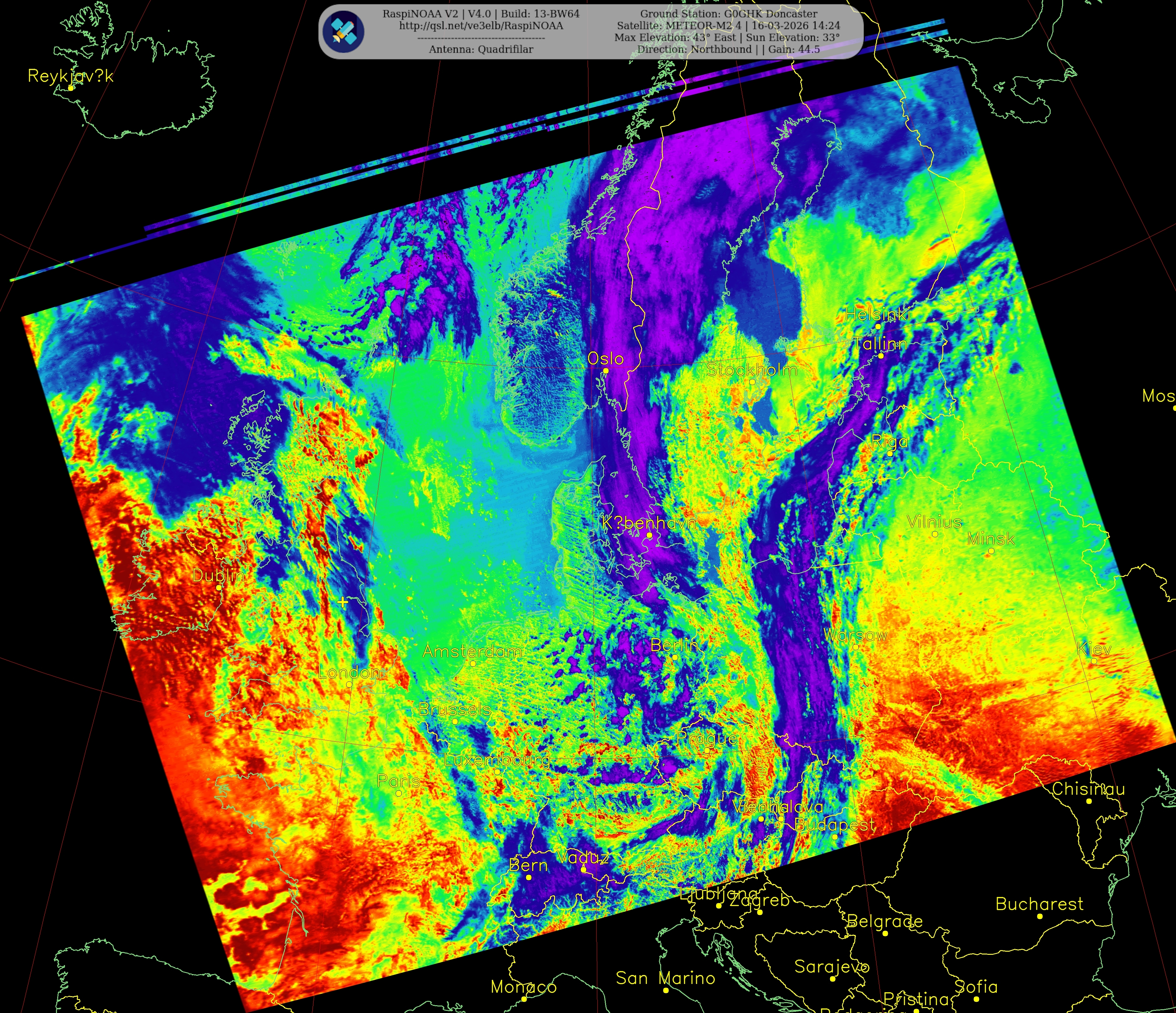
Task: Click the London city label
Action: pyautogui.click(x=349, y=673)
